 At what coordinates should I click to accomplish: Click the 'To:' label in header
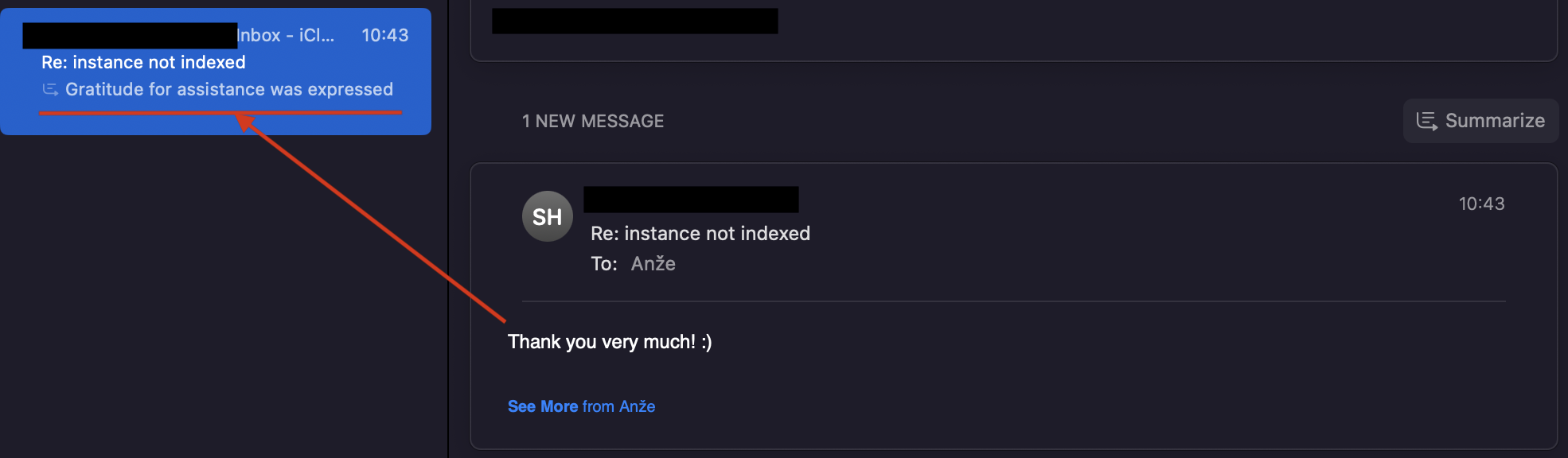(x=603, y=264)
